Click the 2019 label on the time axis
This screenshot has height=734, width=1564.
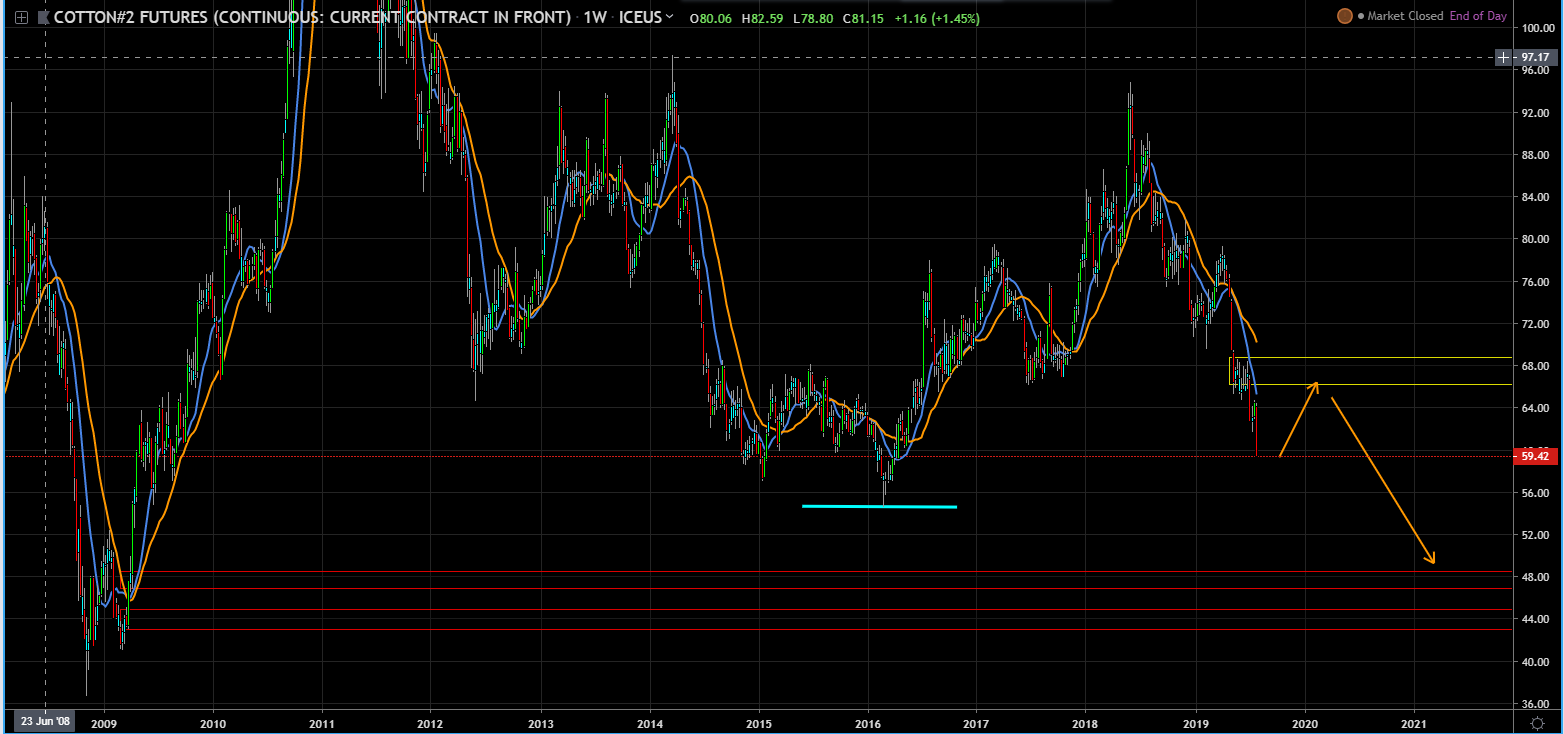(1196, 722)
